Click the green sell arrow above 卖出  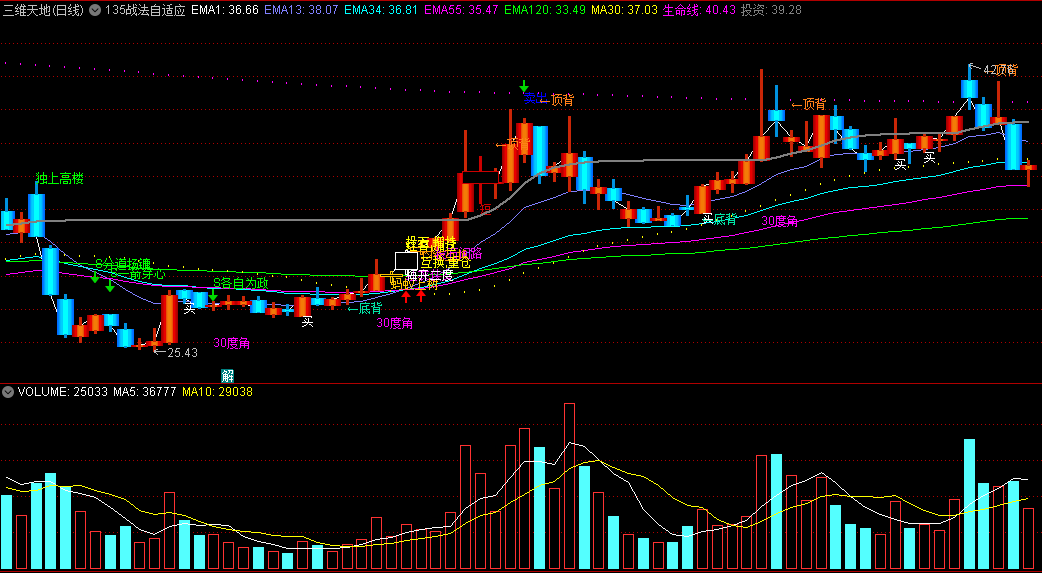[x=524, y=86]
